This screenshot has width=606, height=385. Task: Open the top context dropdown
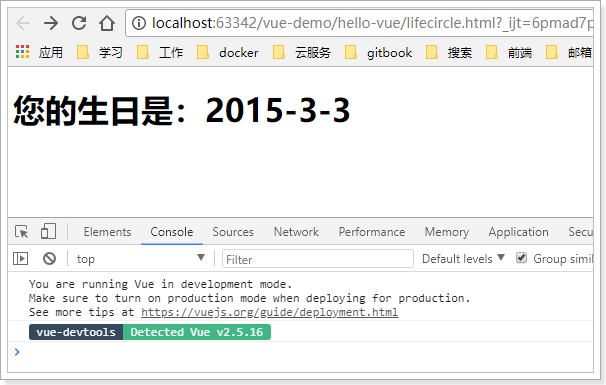click(141, 258)
